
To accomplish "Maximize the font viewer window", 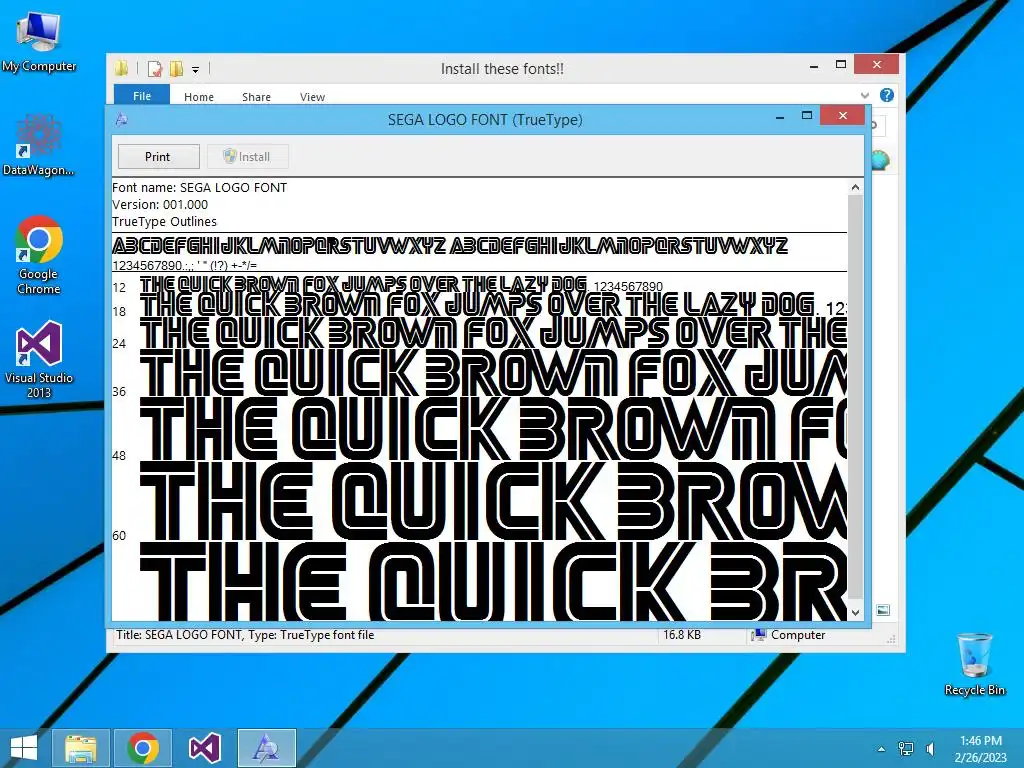I will tap(807, 116).
